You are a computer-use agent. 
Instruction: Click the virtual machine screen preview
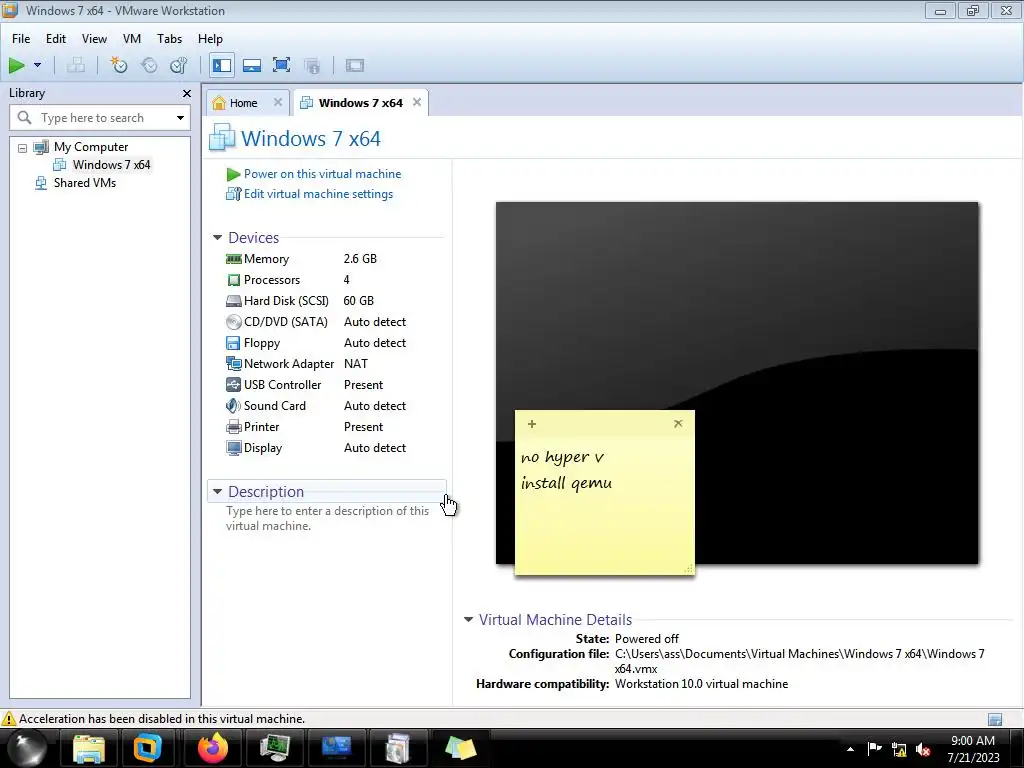click(737, 383)
